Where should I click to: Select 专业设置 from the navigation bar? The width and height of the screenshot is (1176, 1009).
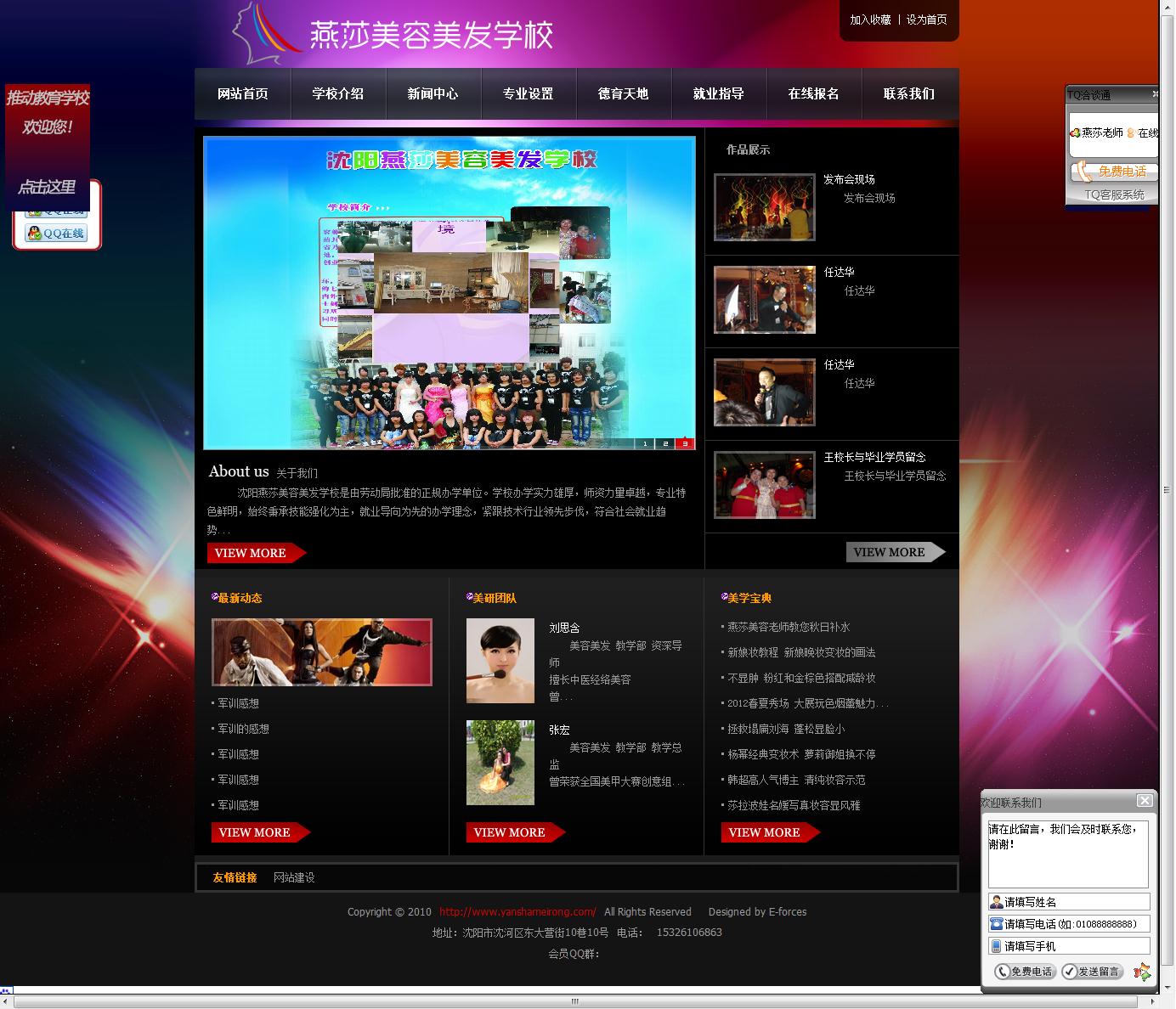pos(528,94)
